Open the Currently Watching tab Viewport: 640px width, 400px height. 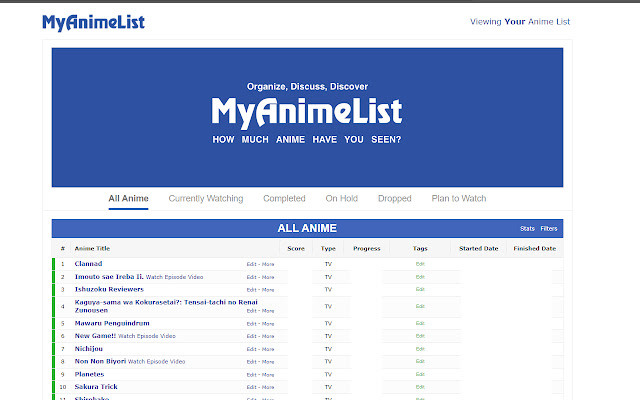(206, 199)
